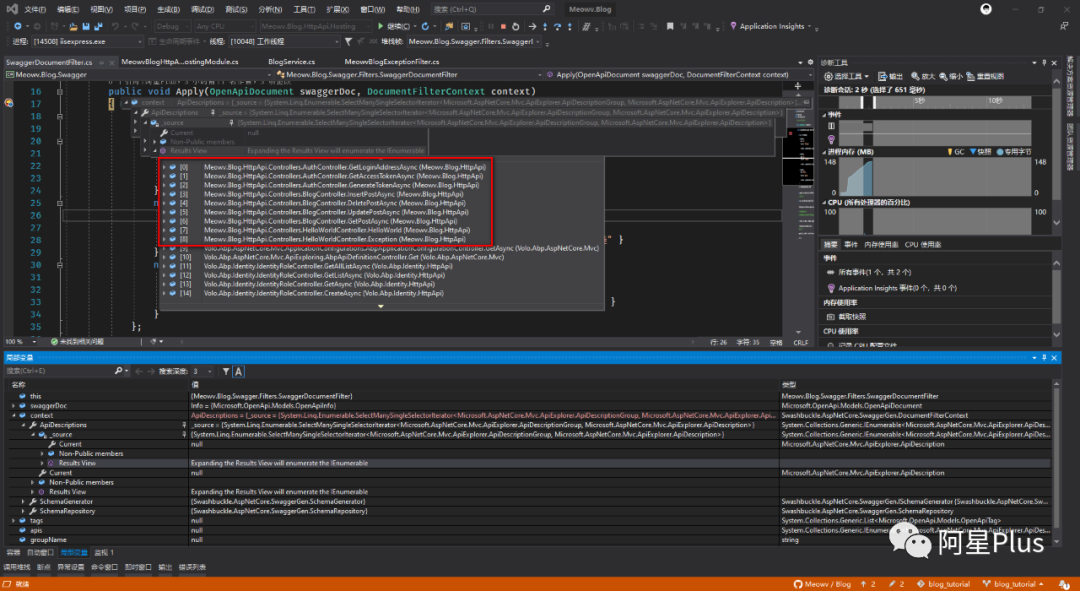Expand the [0] GetLoginAddressAsync datatip item
Image resolution: width=1080 pixels, height=591 pixels.
pyautogui.click(x=165, y=167)
